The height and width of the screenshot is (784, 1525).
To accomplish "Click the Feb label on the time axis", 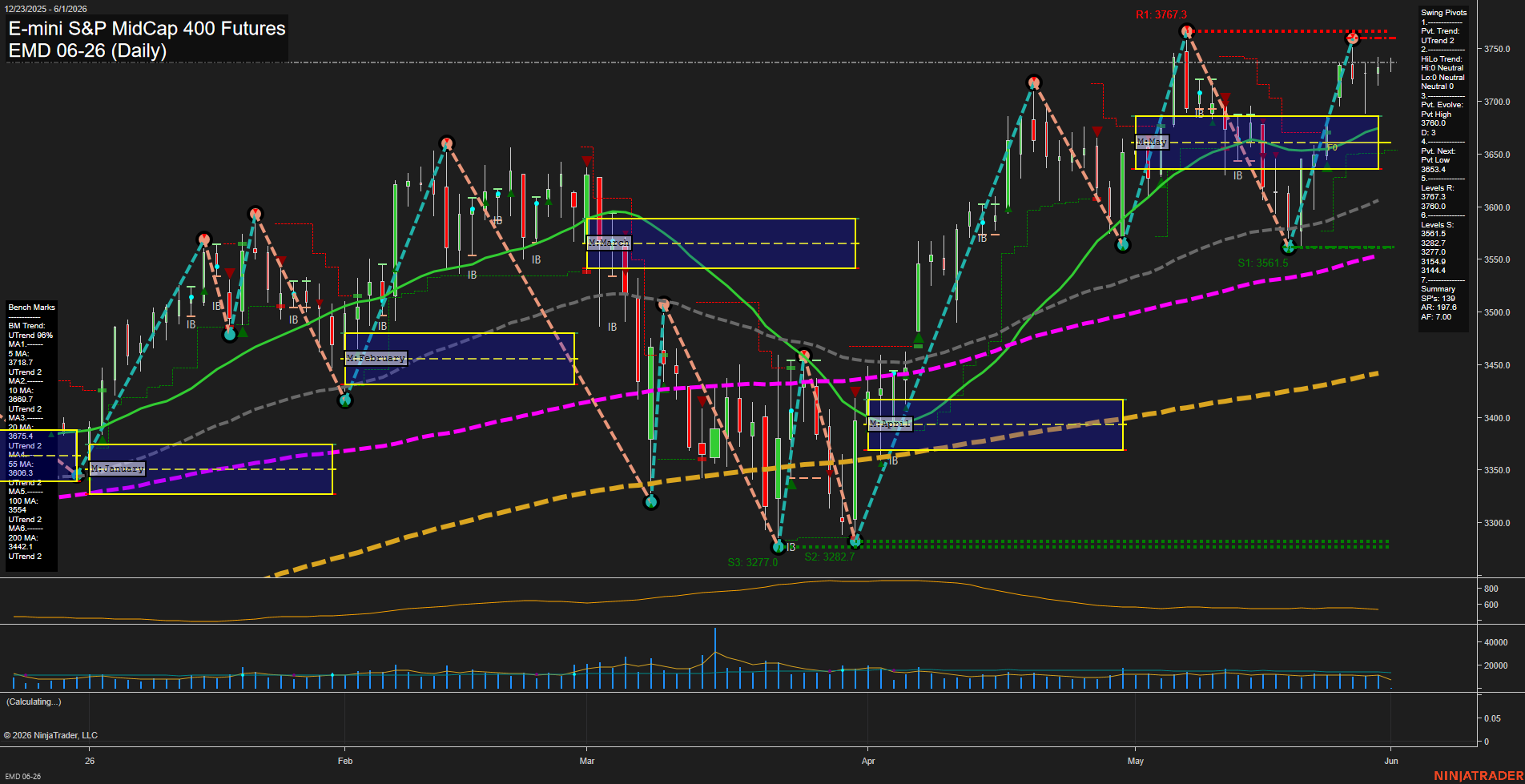I will point(345,761).
